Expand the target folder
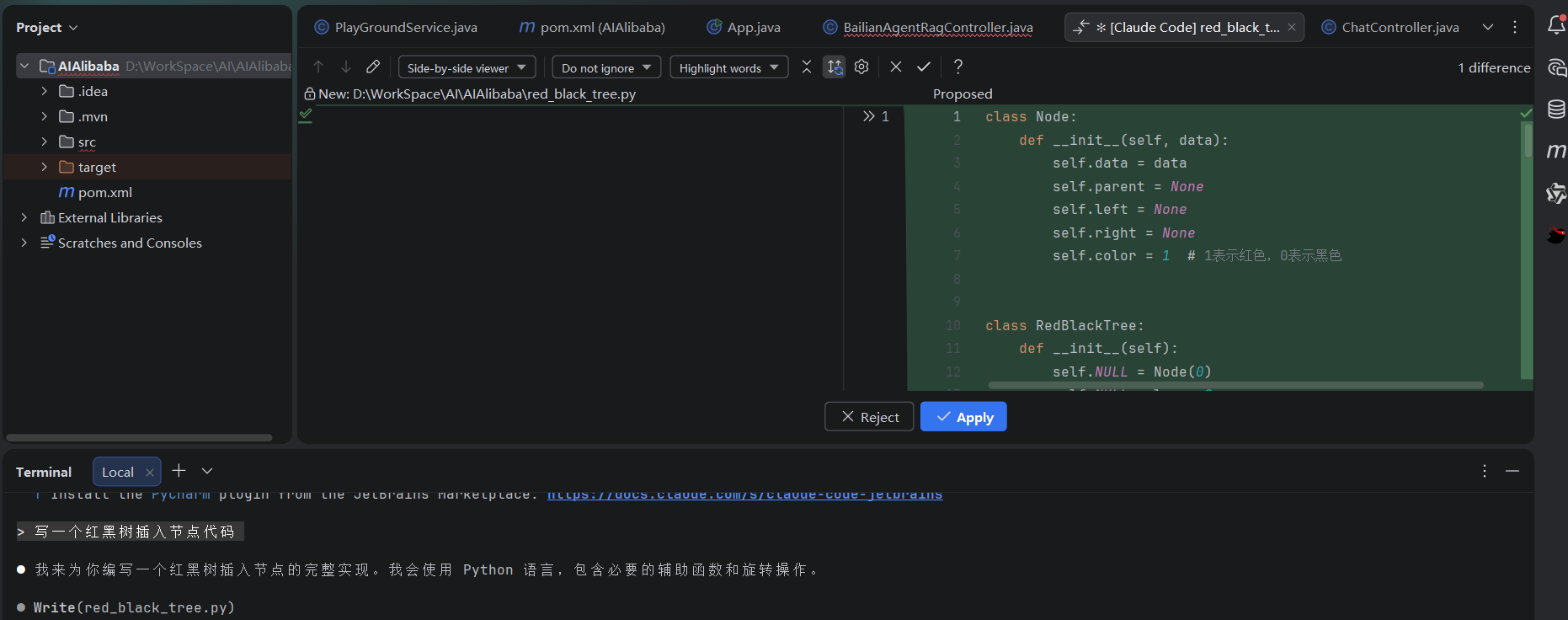 pyautogui.click(x=45, y=167)
